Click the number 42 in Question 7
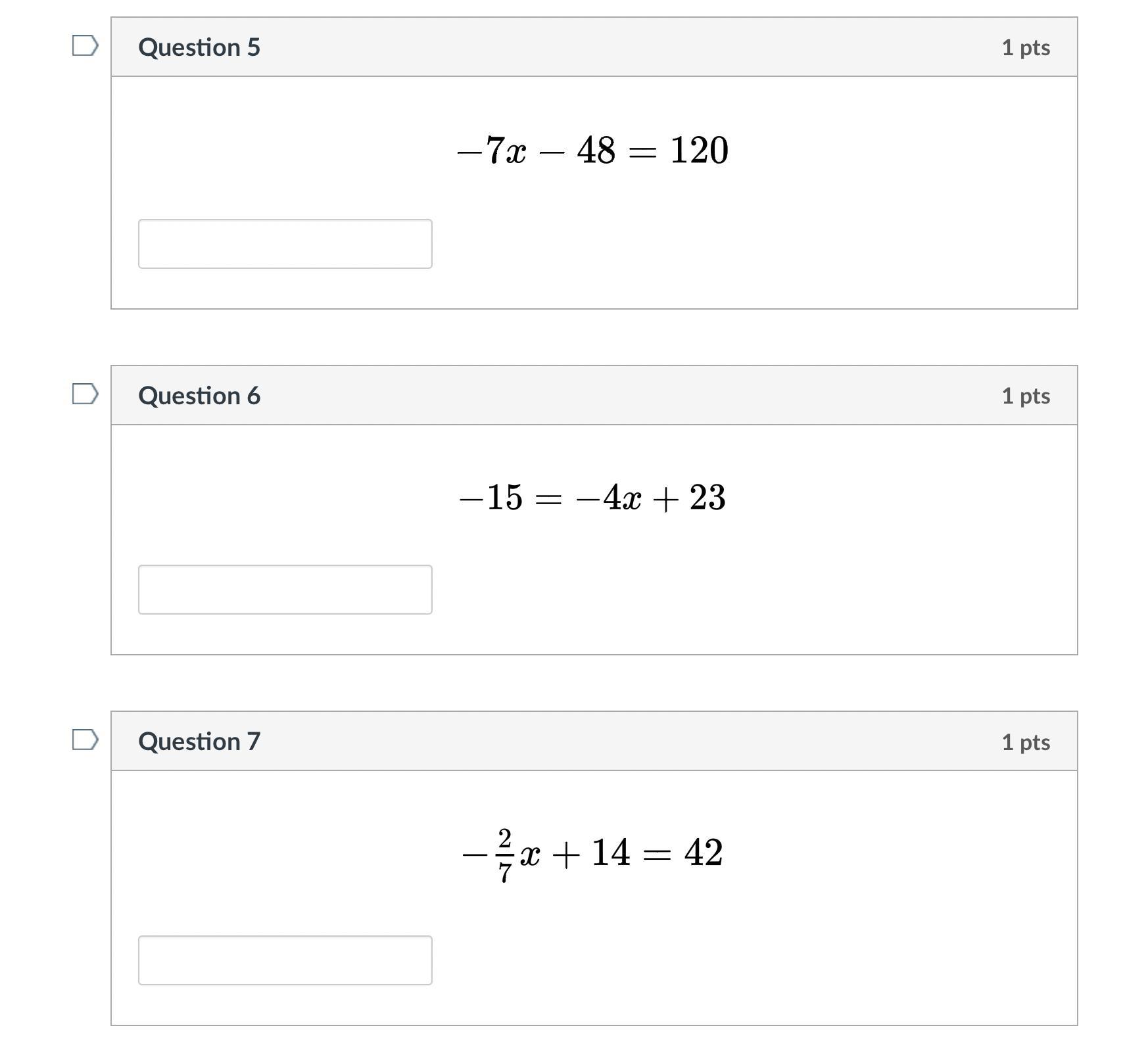The height and width of the screenshot is (1057, 1148). (x=704, y=853)
